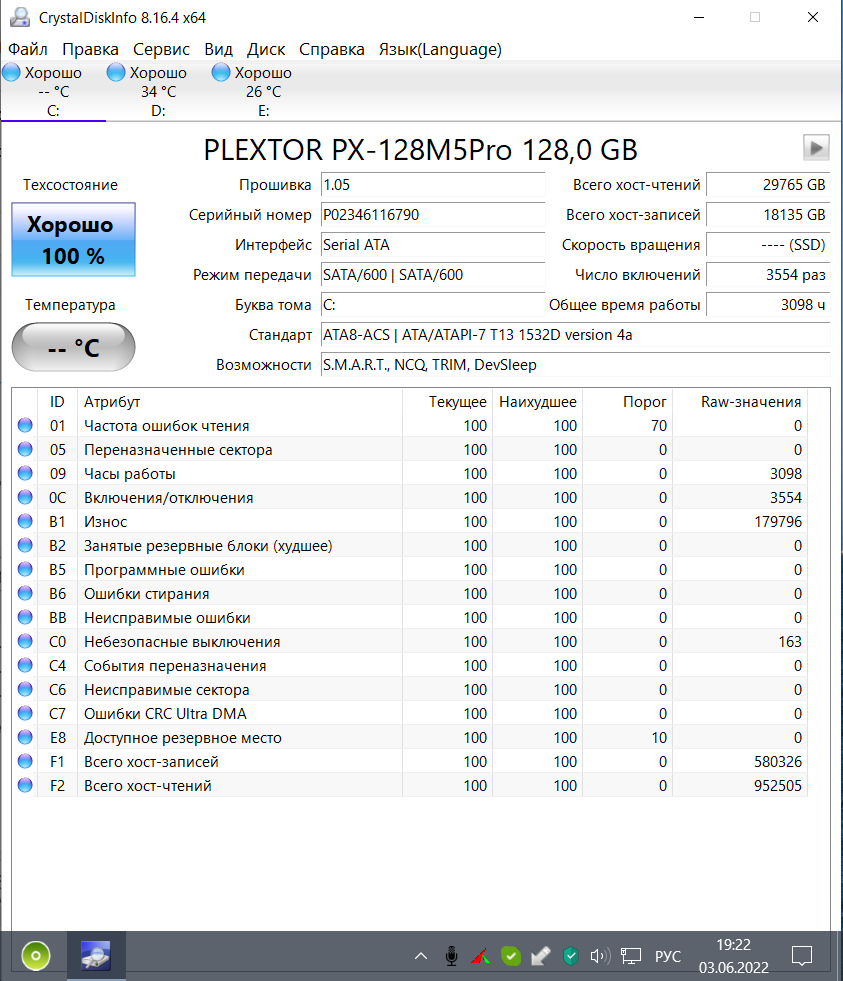Click the SATA/600 transfer mode field

(x=432, y=275)
